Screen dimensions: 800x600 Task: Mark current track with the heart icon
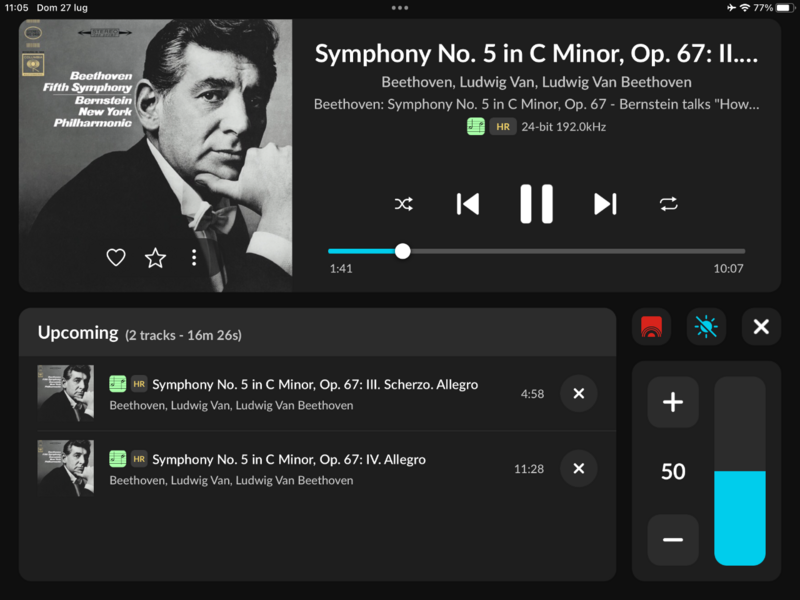pos(116,258)
